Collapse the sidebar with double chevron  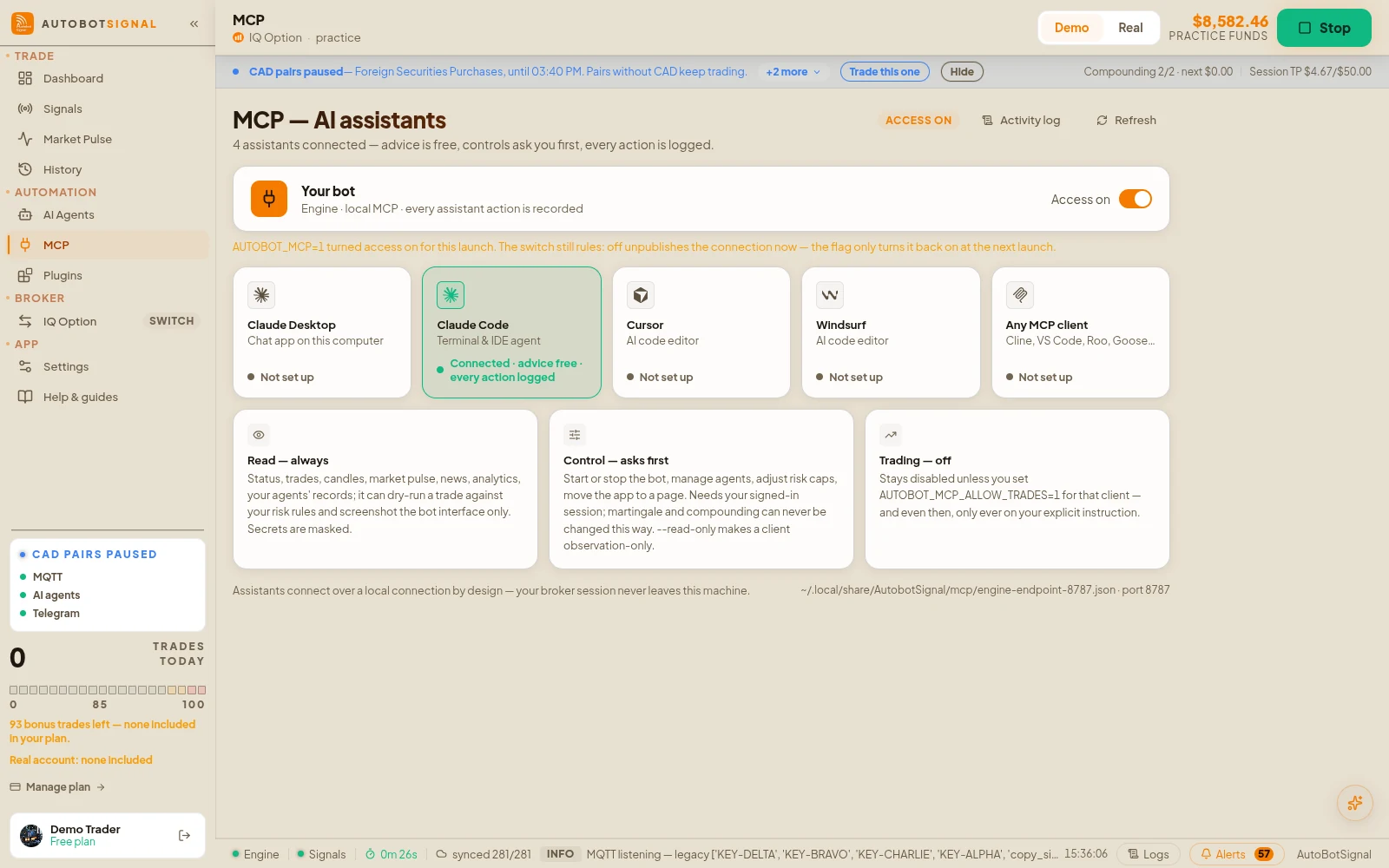click(194, 23)
